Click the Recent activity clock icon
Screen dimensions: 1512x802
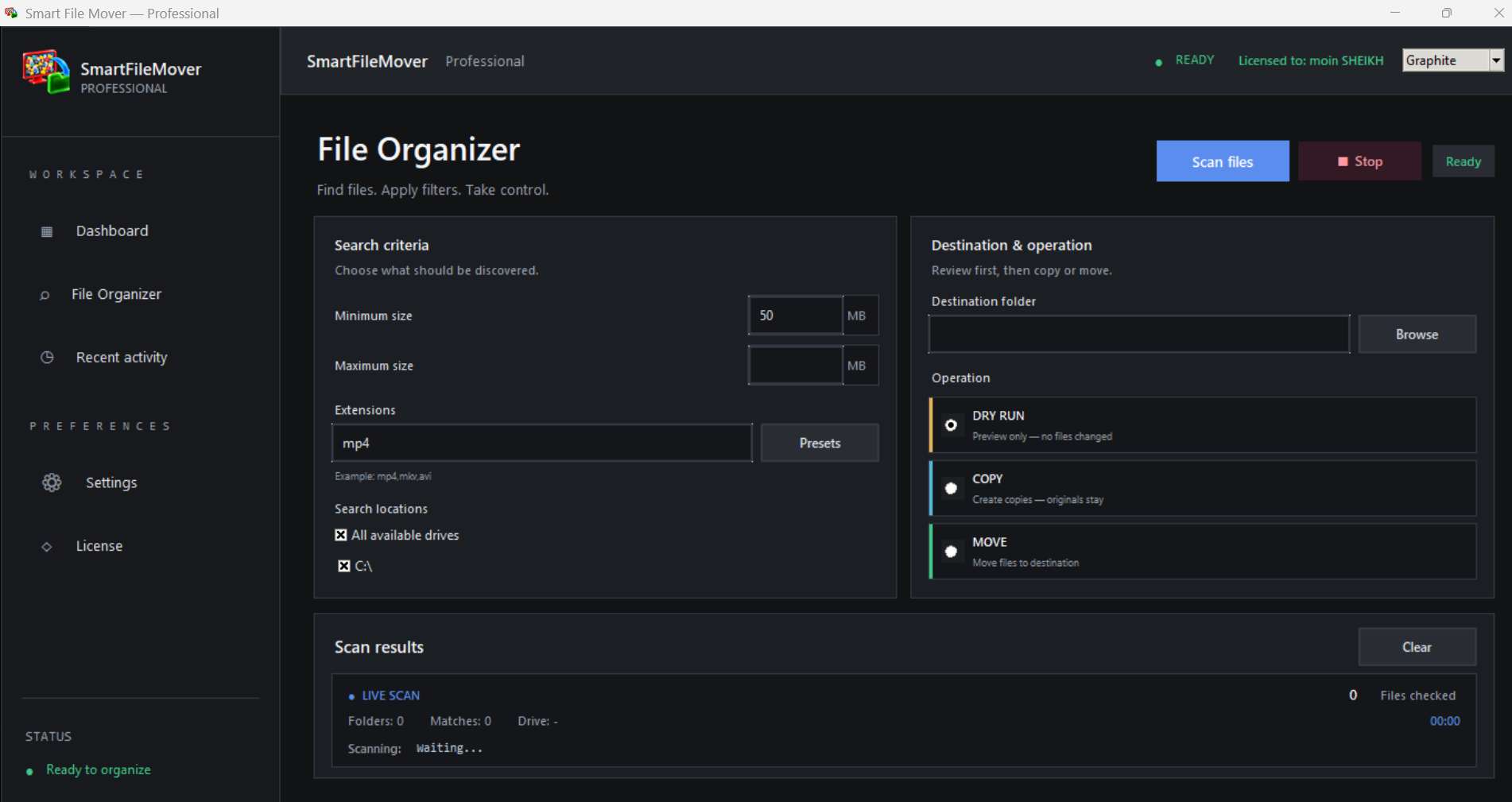click(47, 358)
